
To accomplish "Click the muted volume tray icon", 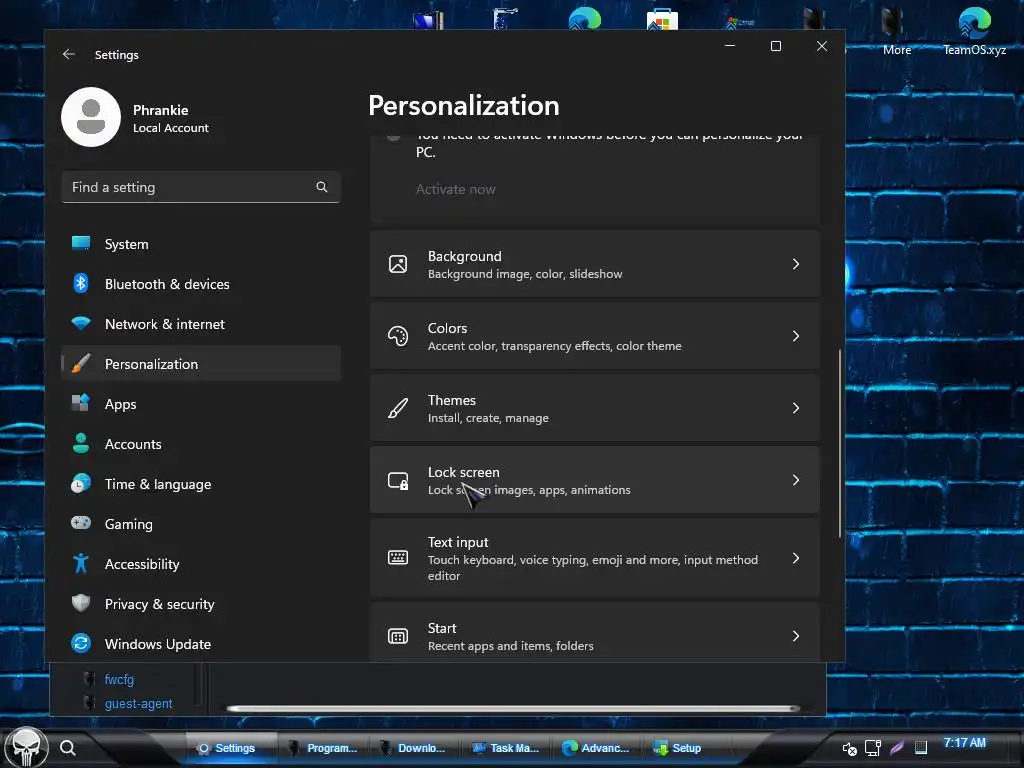I will point(849,748).
